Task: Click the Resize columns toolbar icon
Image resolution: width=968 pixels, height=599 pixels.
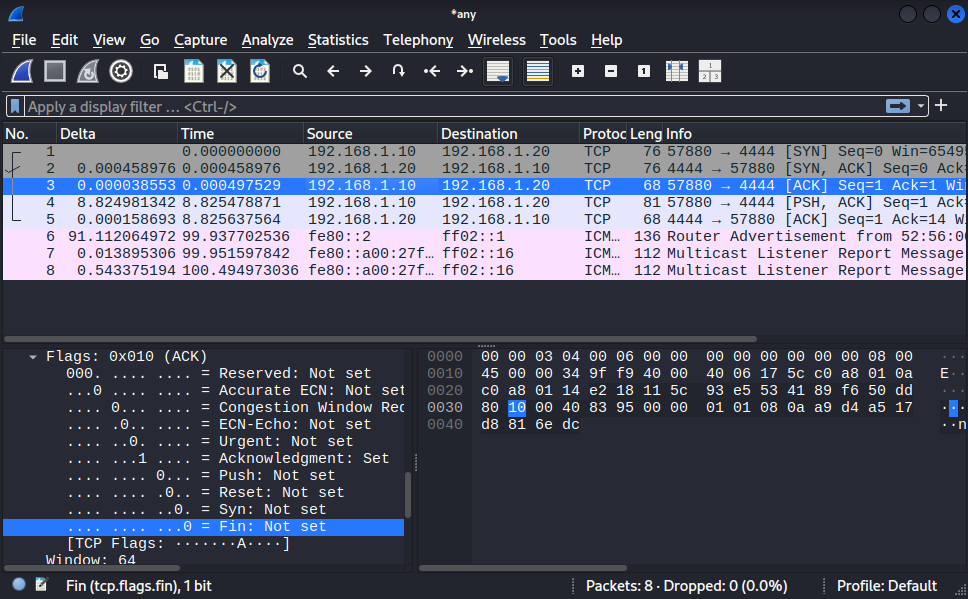Action: (677, 71)
